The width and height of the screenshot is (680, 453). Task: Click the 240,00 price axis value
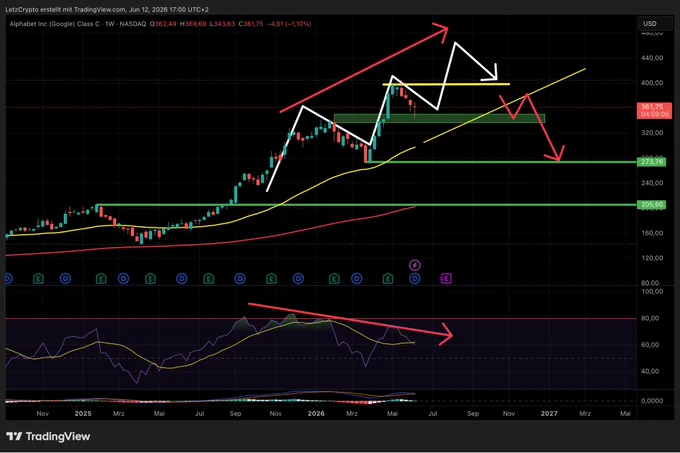652,183
